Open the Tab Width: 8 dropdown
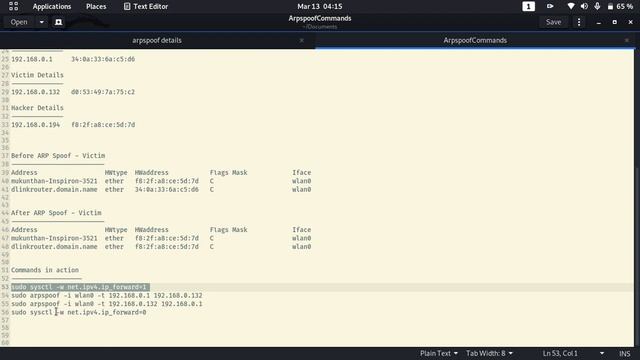This screenshot has width=640, height=360. coord(489,353)
